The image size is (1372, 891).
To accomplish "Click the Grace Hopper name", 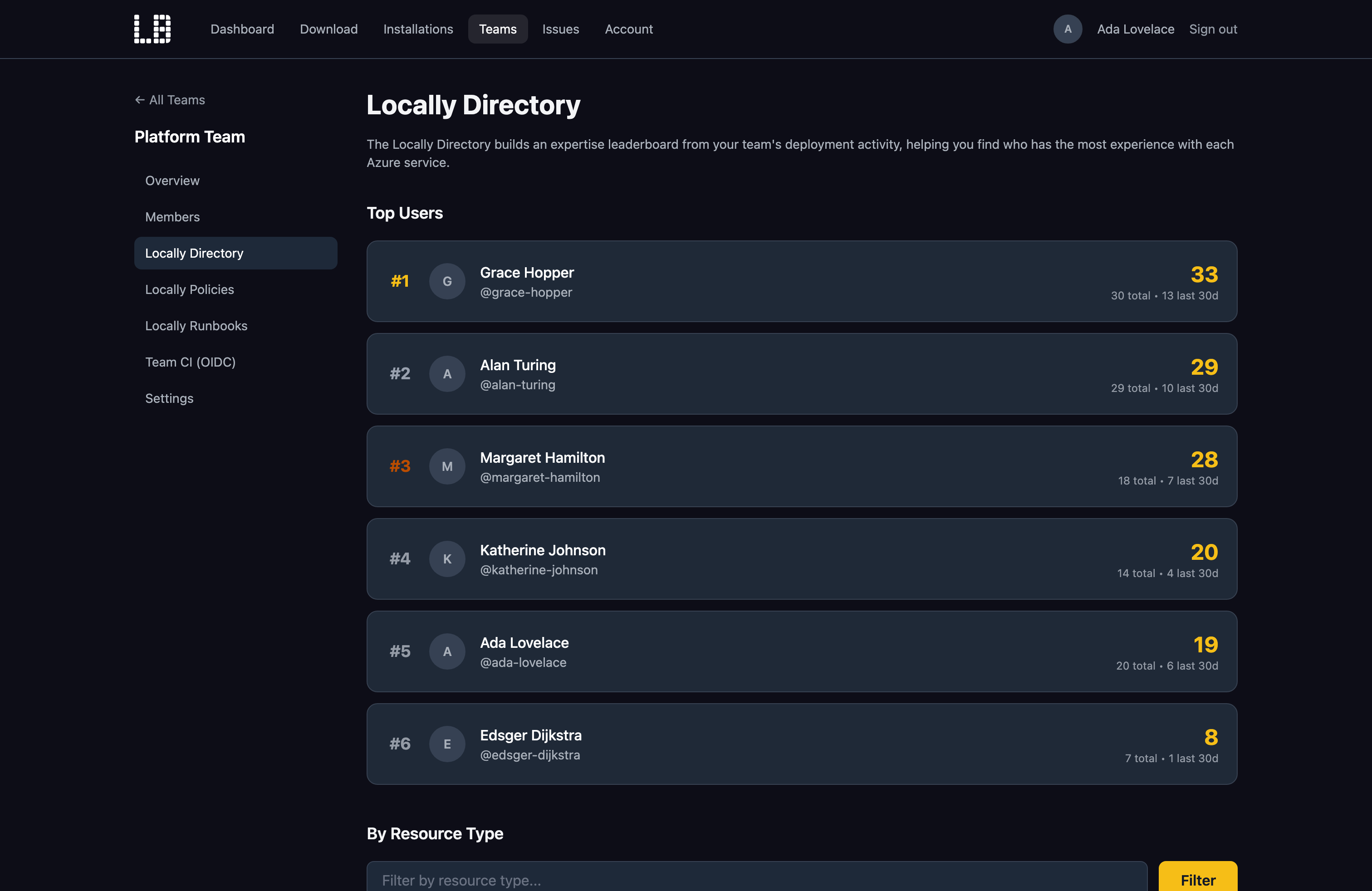I will [x=527, y=273].
